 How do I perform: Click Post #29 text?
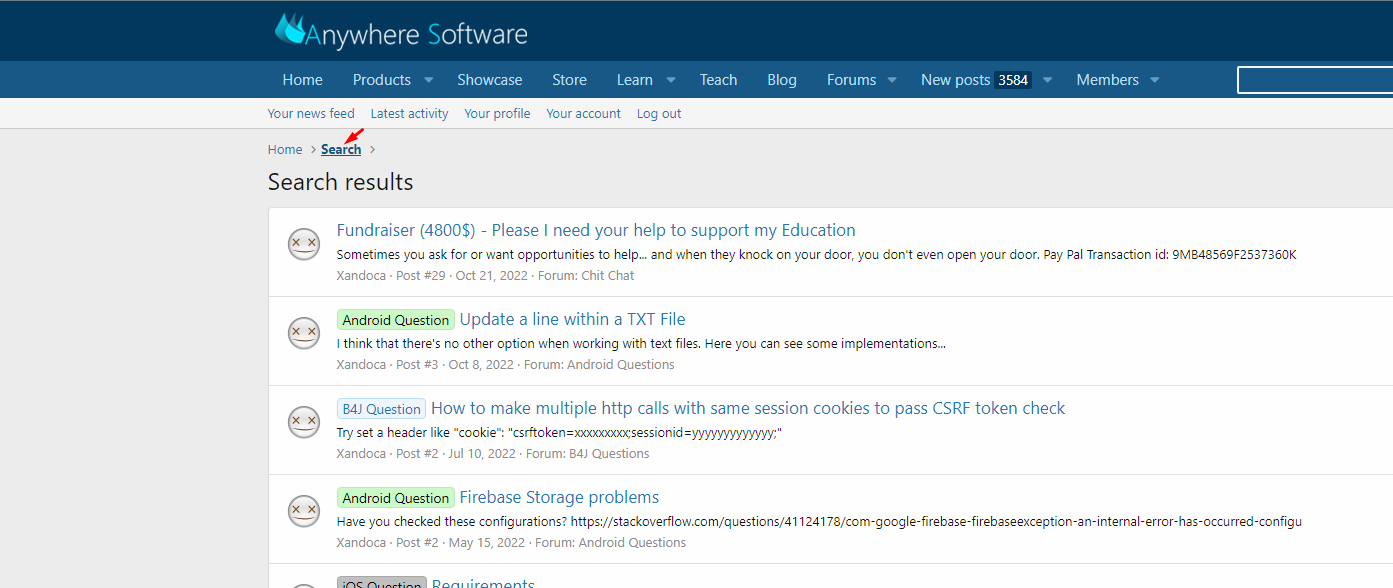point(421,275)
